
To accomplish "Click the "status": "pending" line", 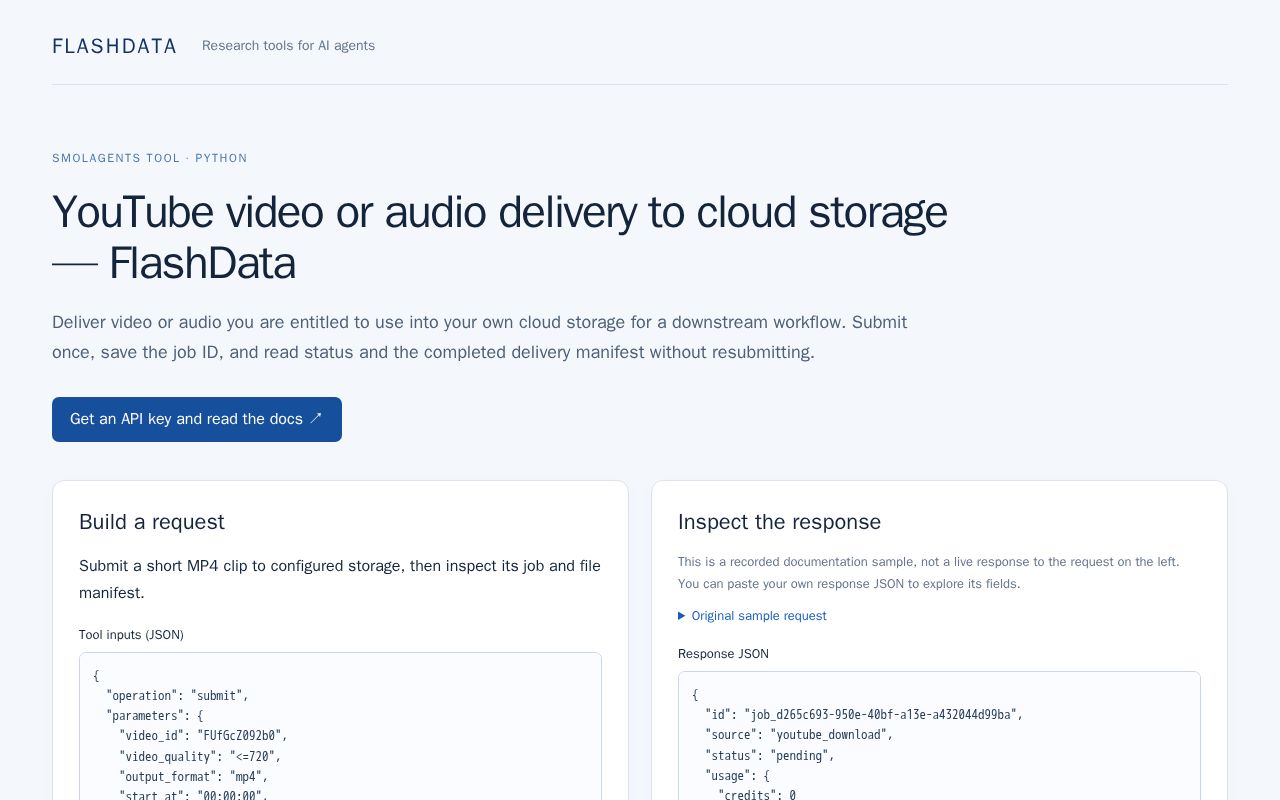I will pos(770,756).
